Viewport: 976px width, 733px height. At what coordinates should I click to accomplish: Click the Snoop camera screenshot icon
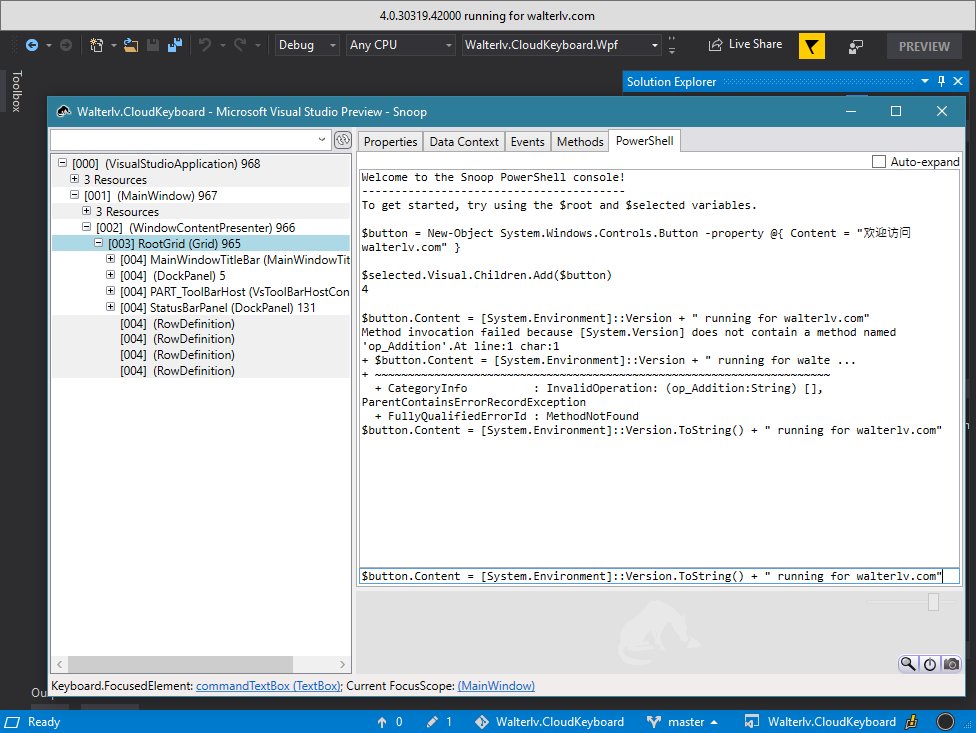tap(951, 664)
